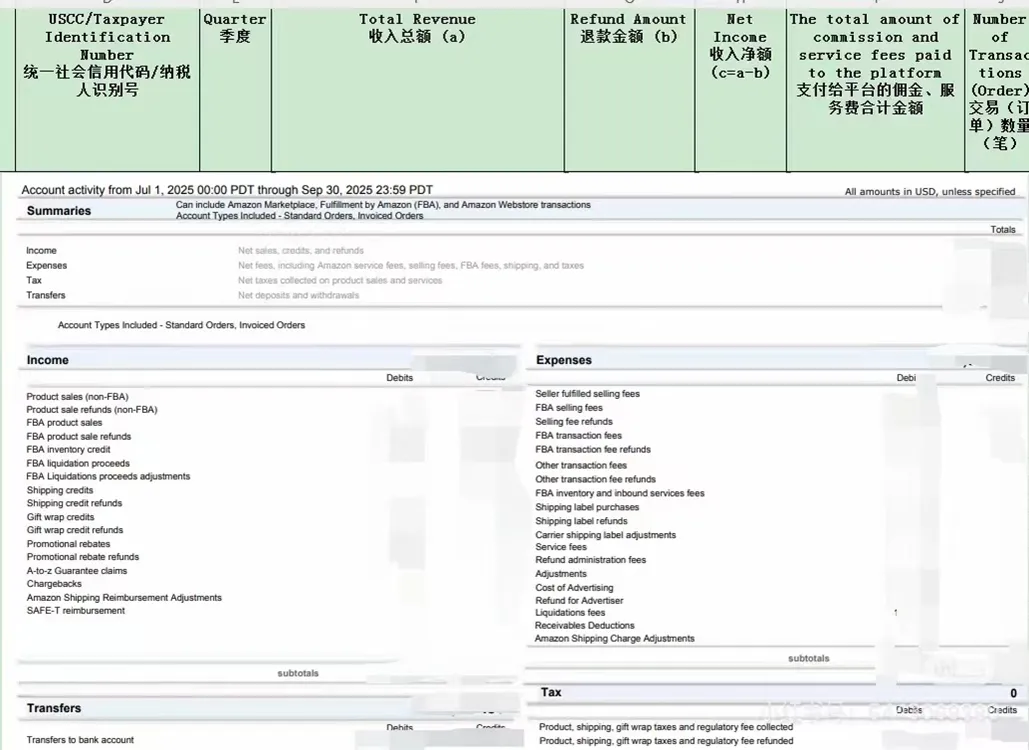The width and height of the screenshot is (1029, 750).
Task: Select the Promotional rebates row
Action: click(68, 544)
